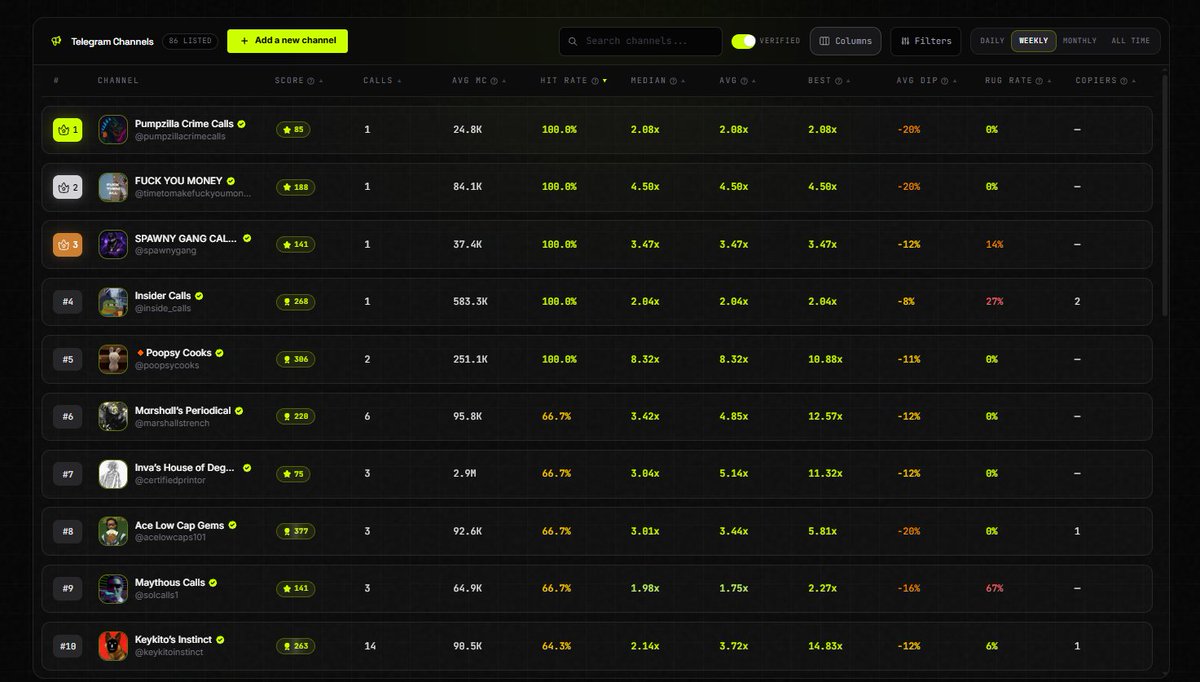Sort by Avg column header
1200x682 pixels.
pyautogui.click(x=737, y=81)
